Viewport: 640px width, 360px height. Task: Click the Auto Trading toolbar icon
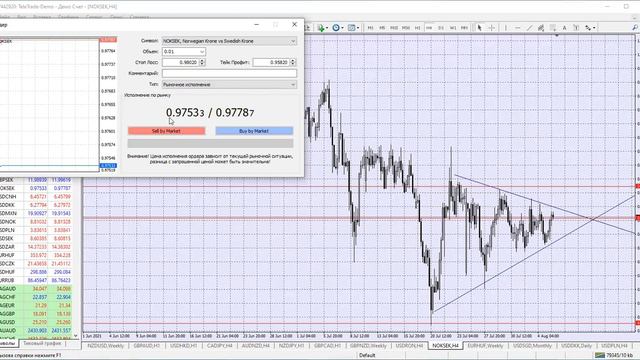322,28
